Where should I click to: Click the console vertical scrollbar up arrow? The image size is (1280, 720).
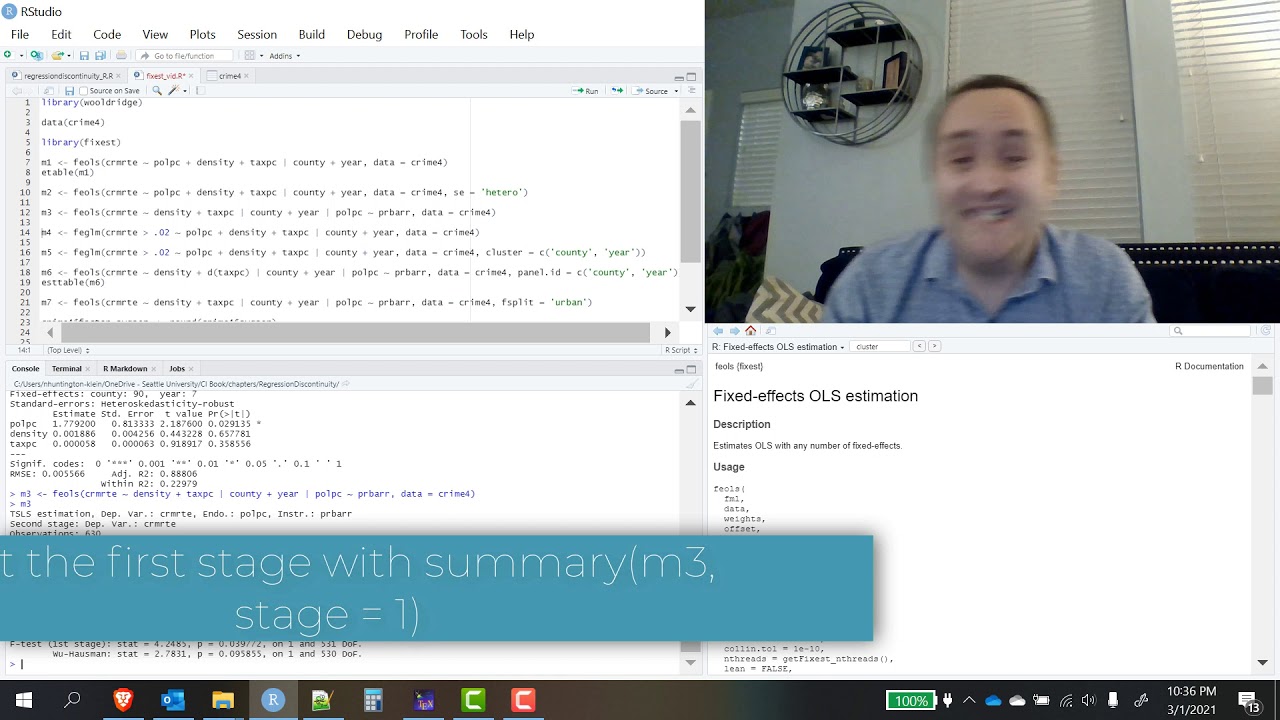(x=690, y=403)
